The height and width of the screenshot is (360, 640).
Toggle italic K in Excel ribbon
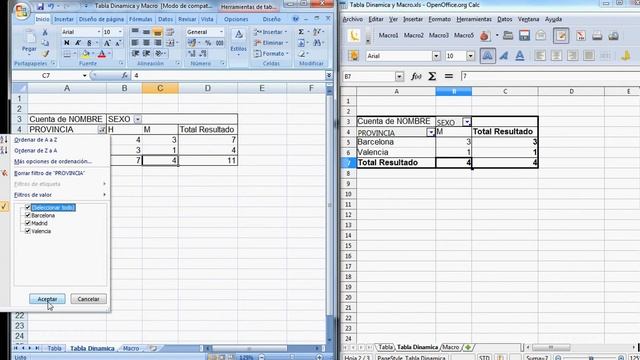[78, 43]
